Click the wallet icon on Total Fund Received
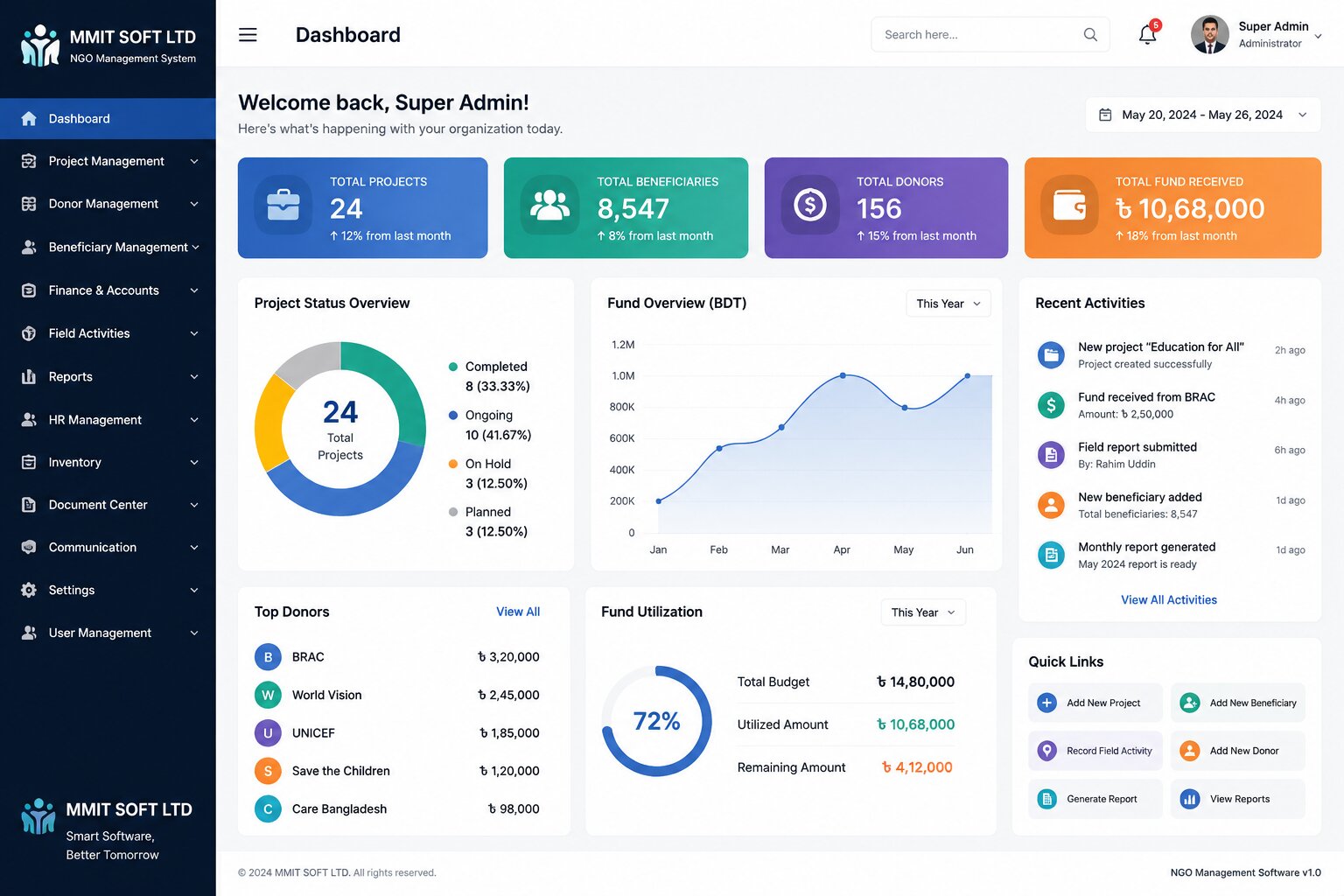Viewport: 1344px width, 896px height. coord(1069,205)
